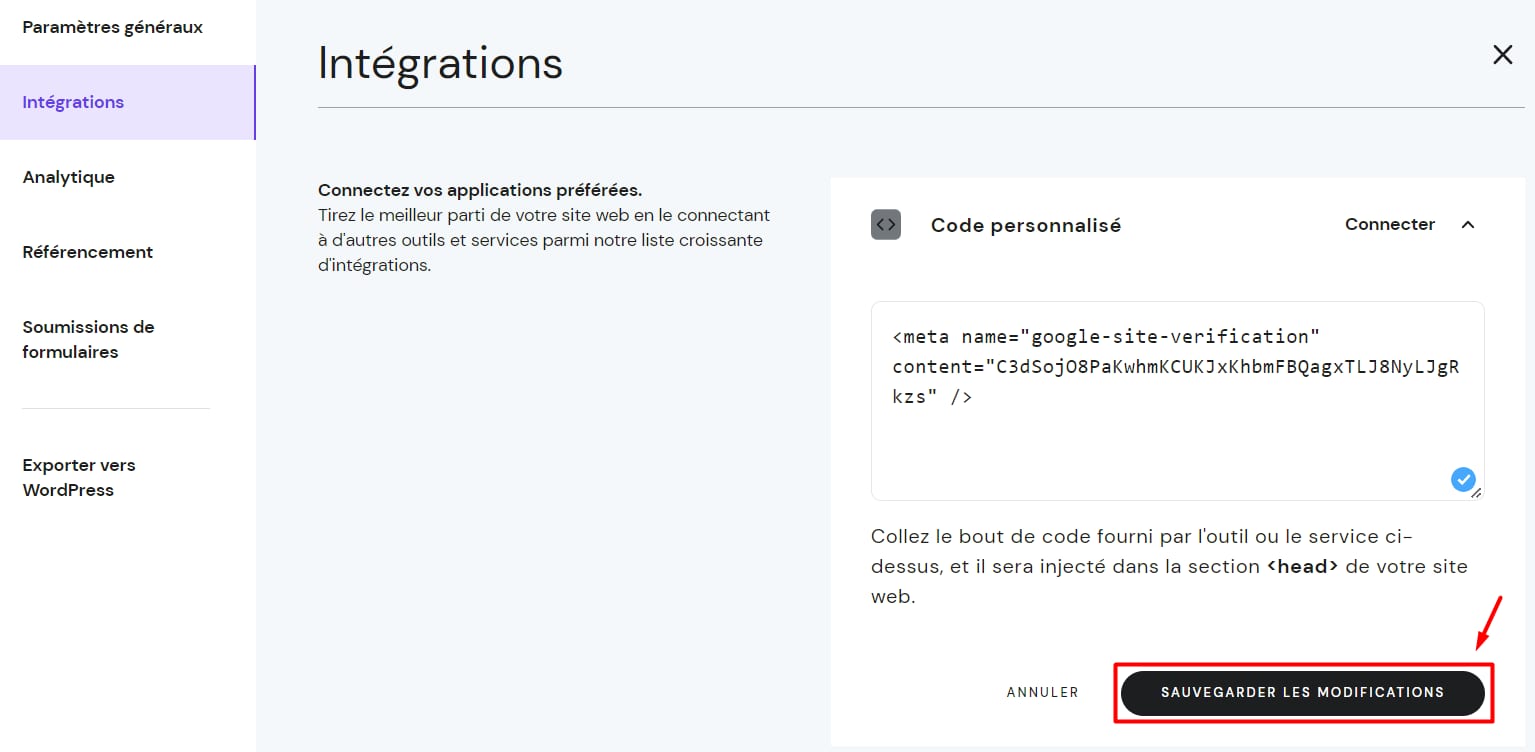Click the Connecter label

pyautogui.click(x=1389, y=224)
